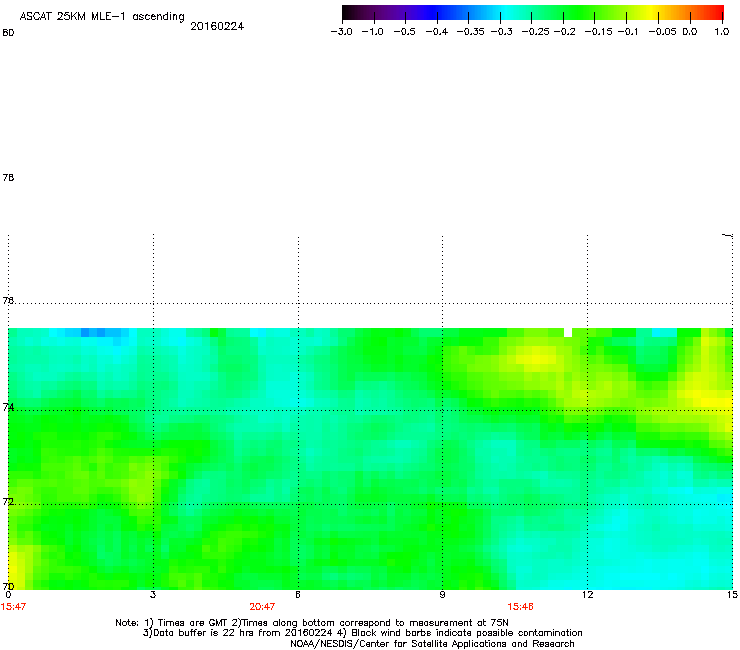Click the -1.0 color scale label
The image size is (740, 650).
[372, 32]
